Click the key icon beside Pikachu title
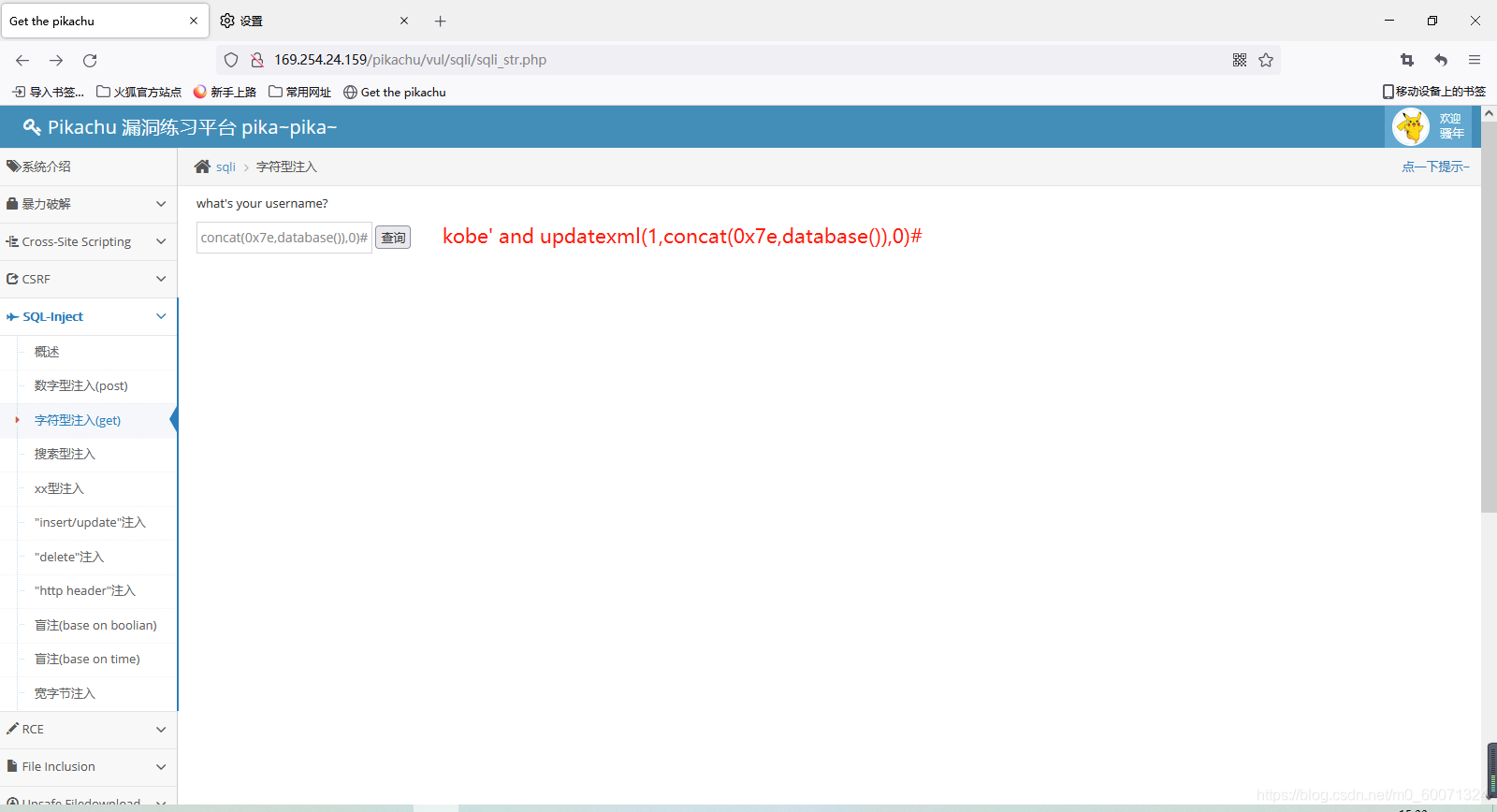Image resolution: width=1497 pixels, height=812 pixels. click(32, 127)
